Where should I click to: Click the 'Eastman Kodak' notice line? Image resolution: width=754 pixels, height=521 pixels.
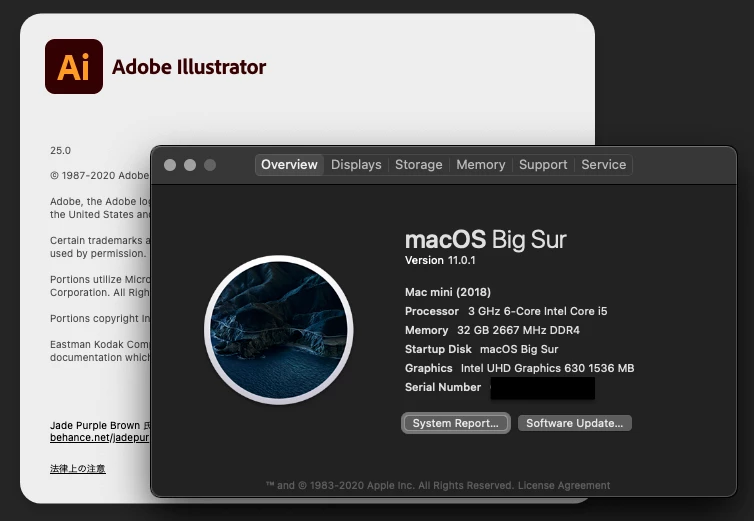pyautogui.click(x=100, y=344)
